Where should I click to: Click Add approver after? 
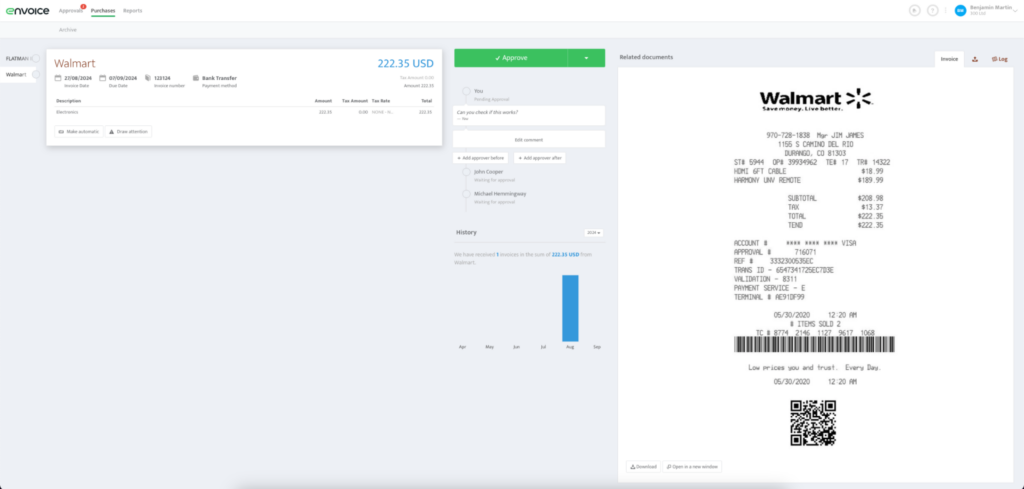coord(539,158)
